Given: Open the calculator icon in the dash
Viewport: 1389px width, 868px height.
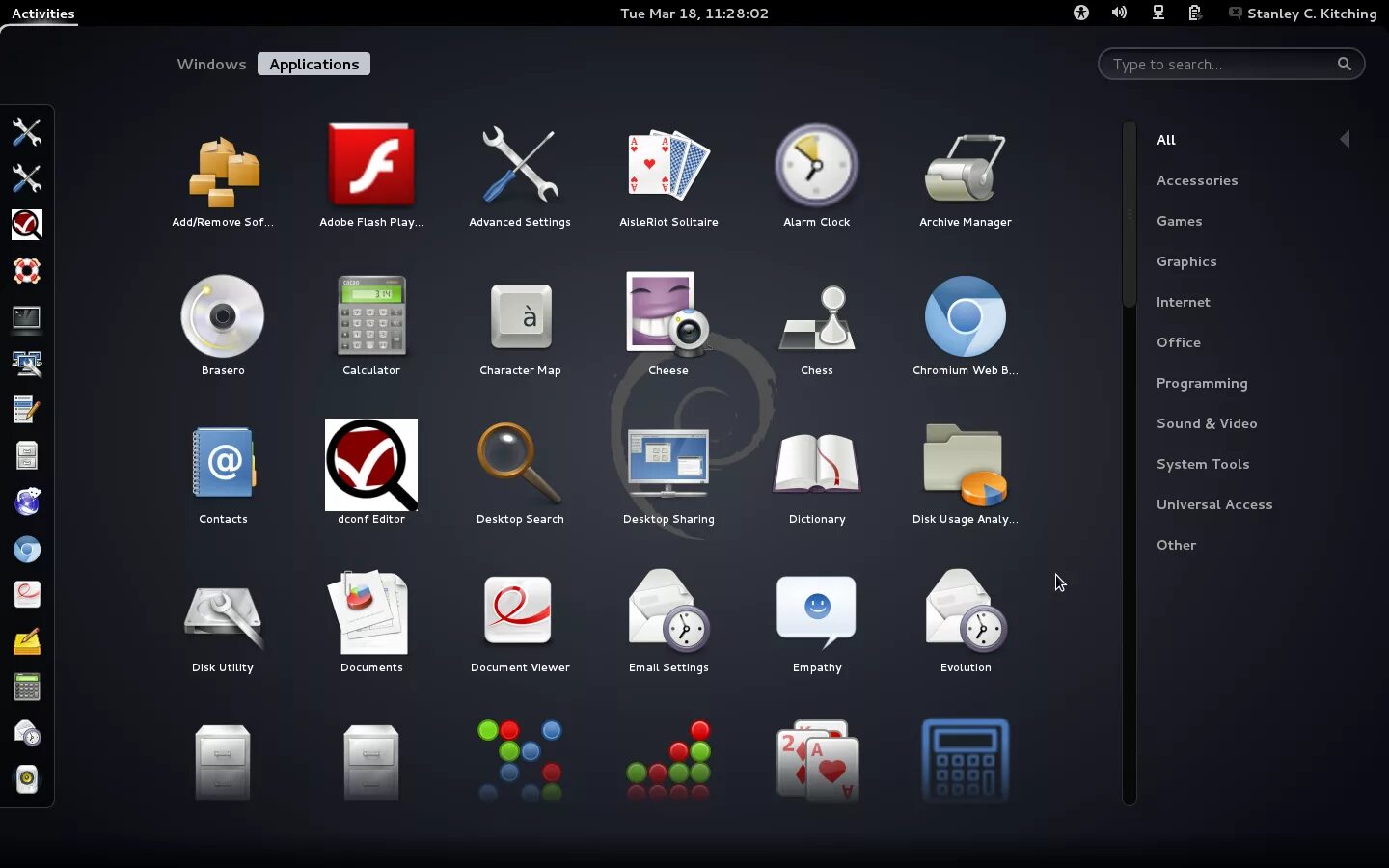Looking at the screenshot, I should (x=27, y=688).
